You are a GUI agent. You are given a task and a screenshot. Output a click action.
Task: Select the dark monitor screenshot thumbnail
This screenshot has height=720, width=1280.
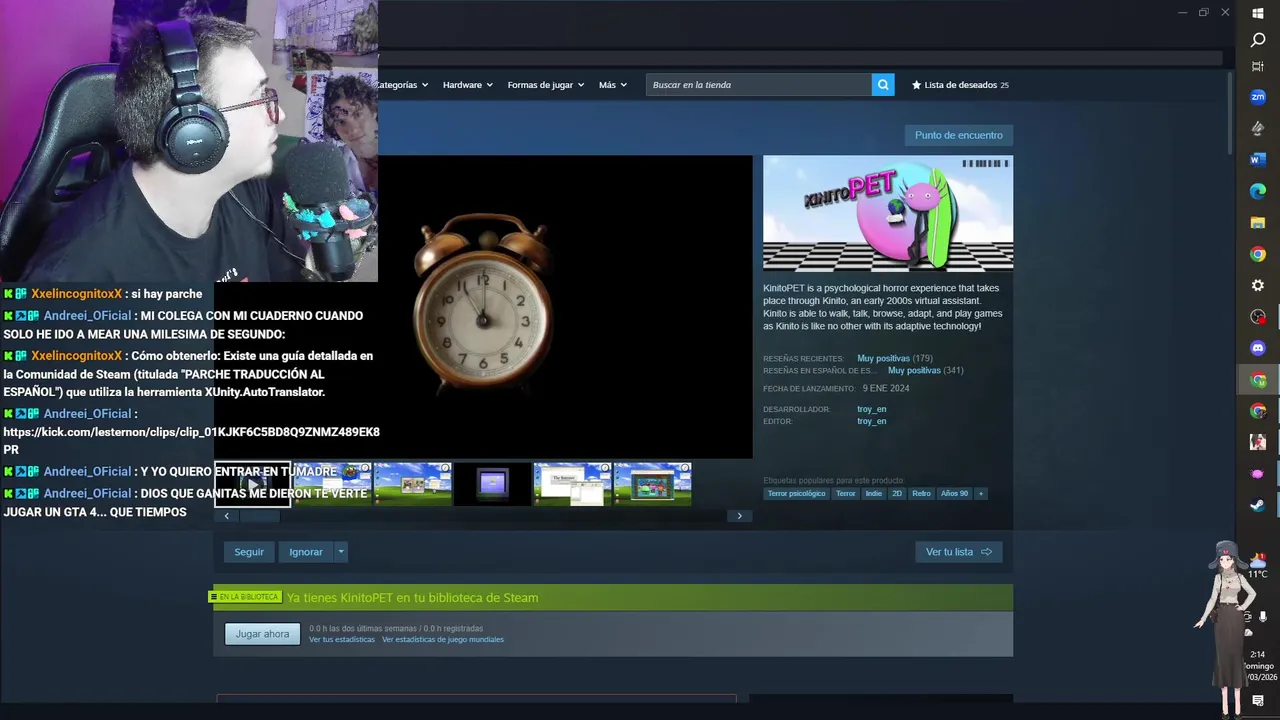coord(492,484)
